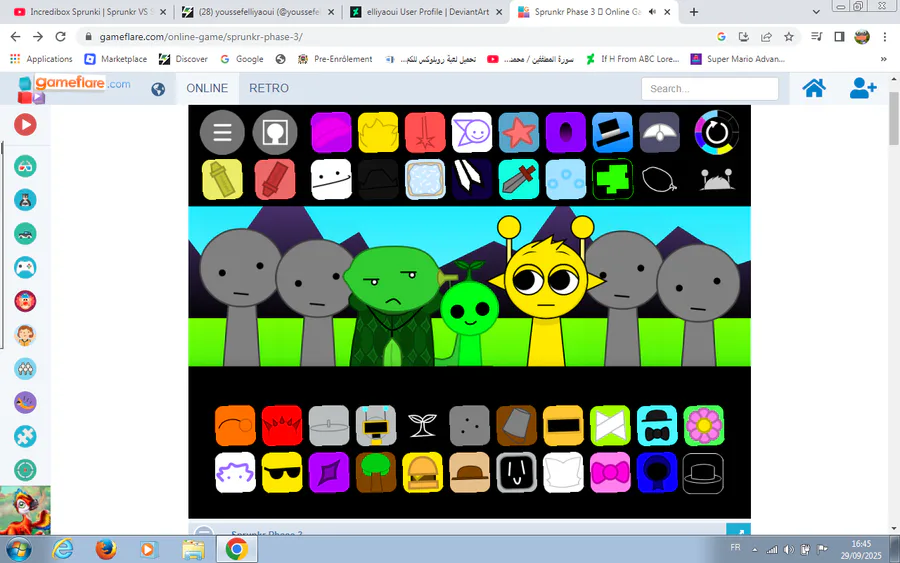Click the add user sign-up icon
This screenshot has width=900, height=563.
pyautogui.click(x=863, y=88)
